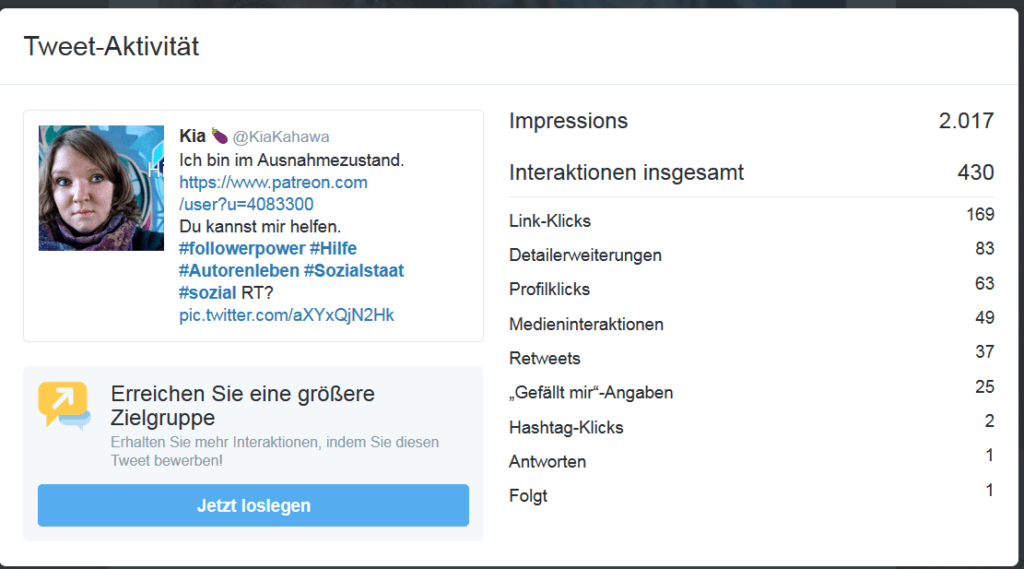Select the #Hilfe hashtag

click(x=333, y=249)
